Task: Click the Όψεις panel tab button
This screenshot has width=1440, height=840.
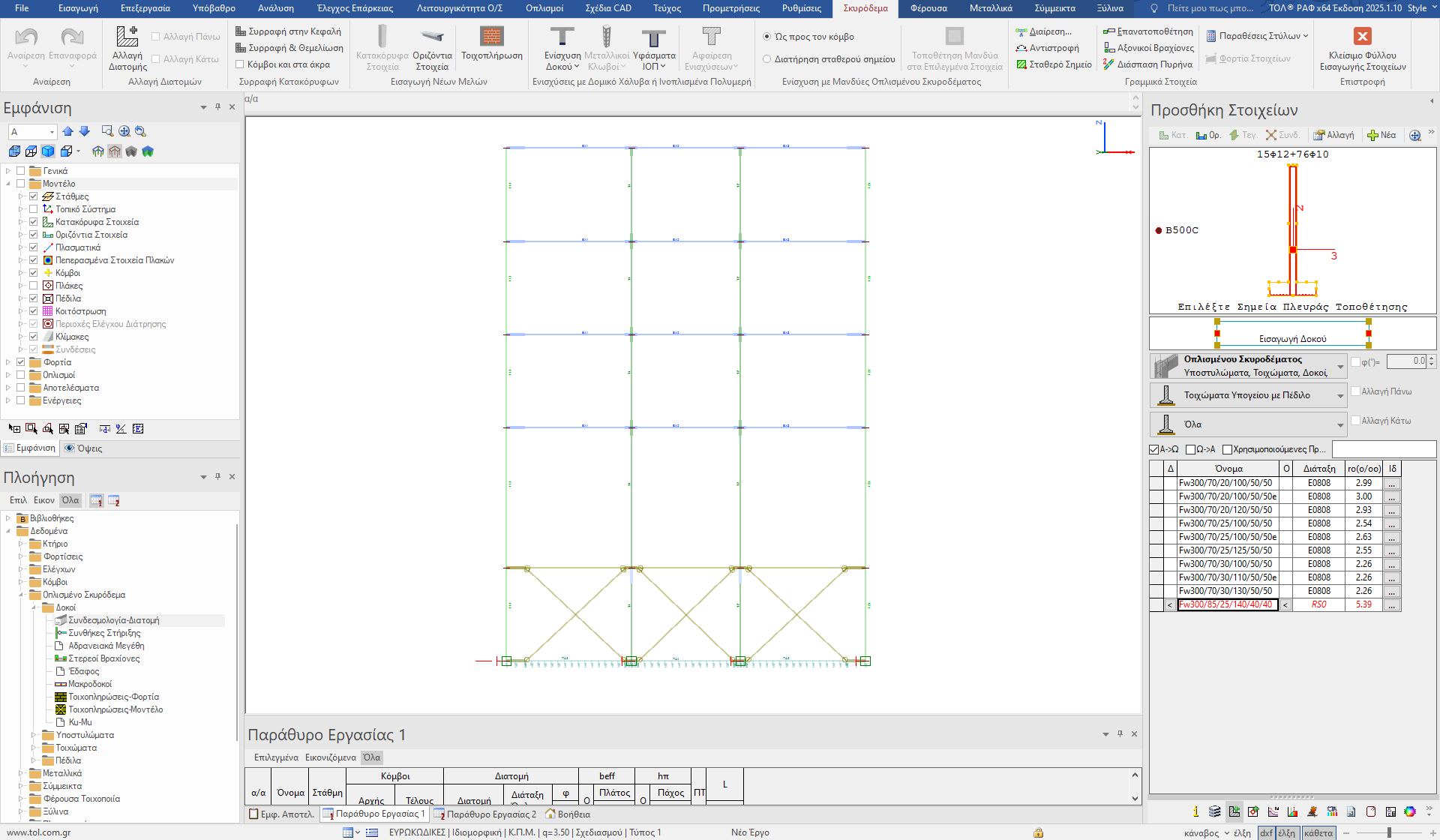Action: [82, 448]
